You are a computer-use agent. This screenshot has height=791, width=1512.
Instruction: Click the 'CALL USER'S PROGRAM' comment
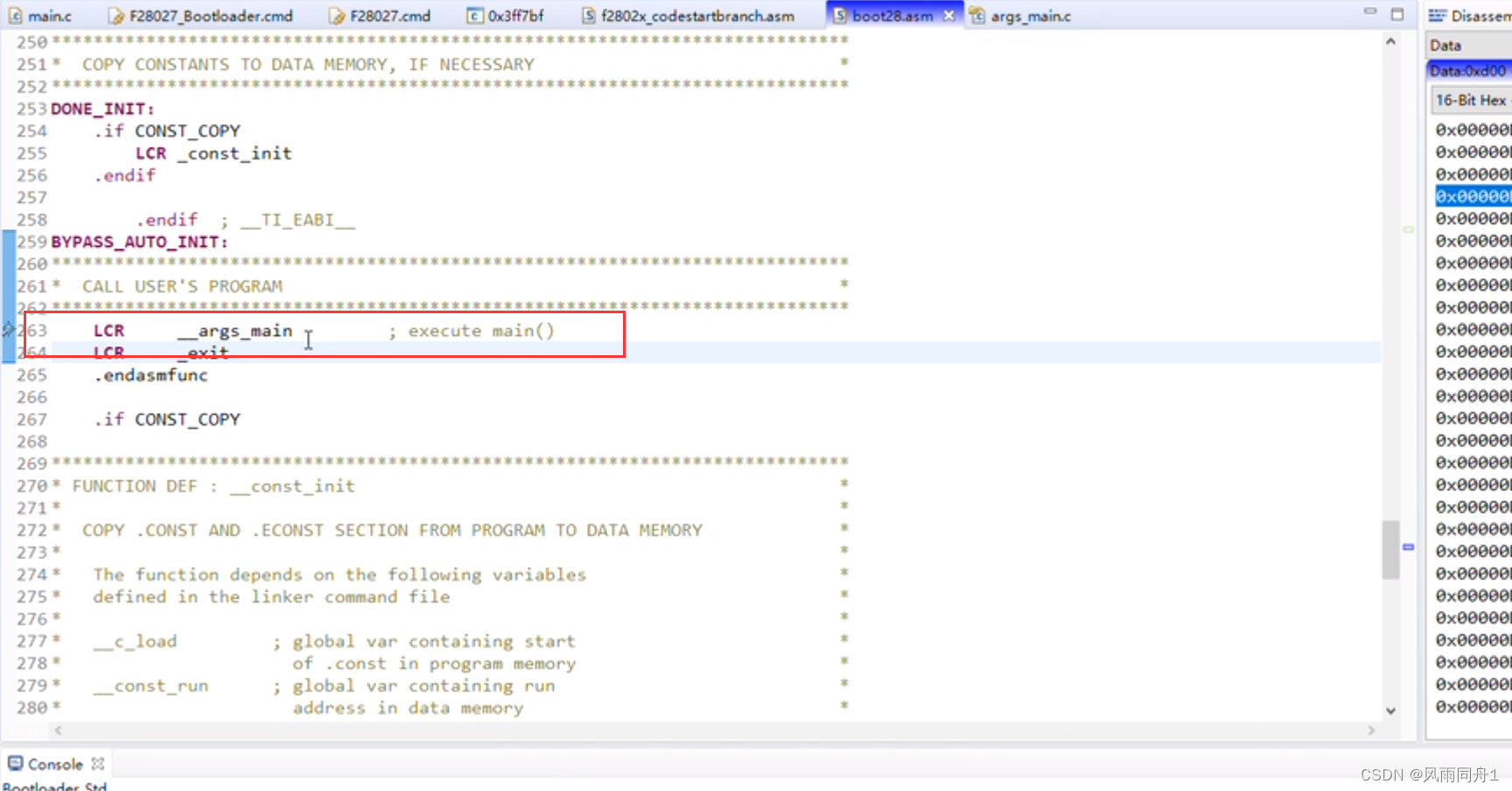[x=182, y=286]
